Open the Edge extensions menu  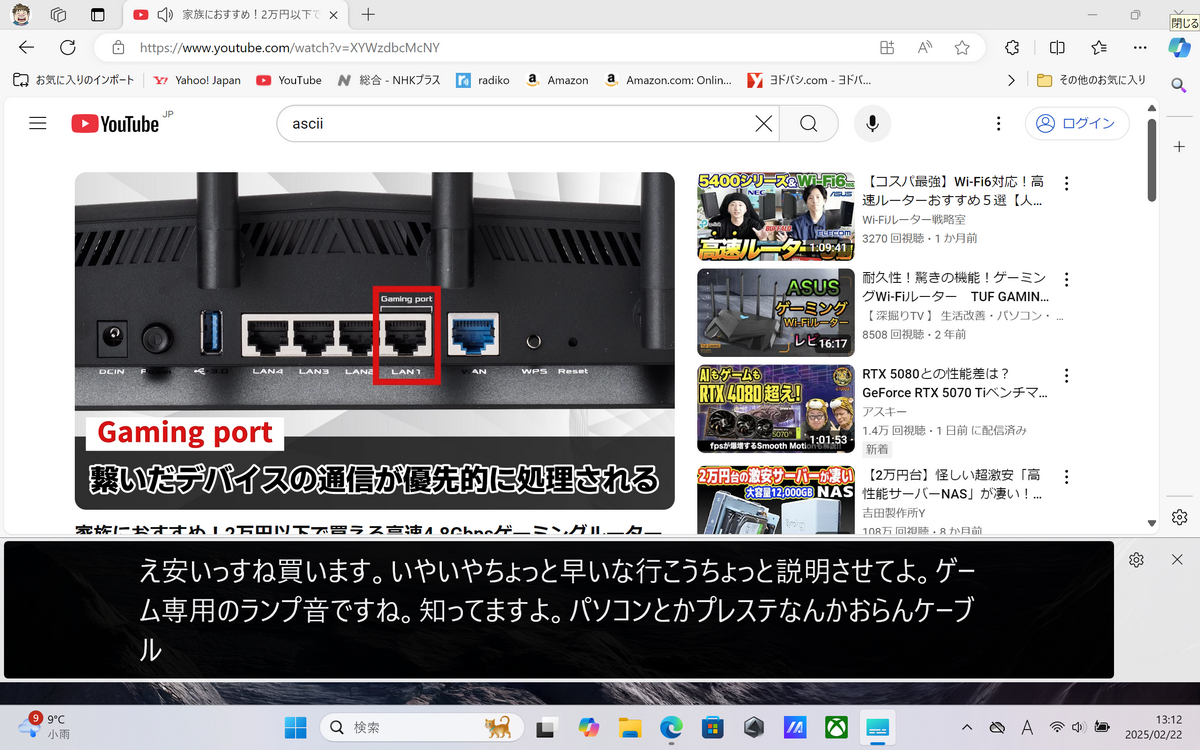(1012, 47)
